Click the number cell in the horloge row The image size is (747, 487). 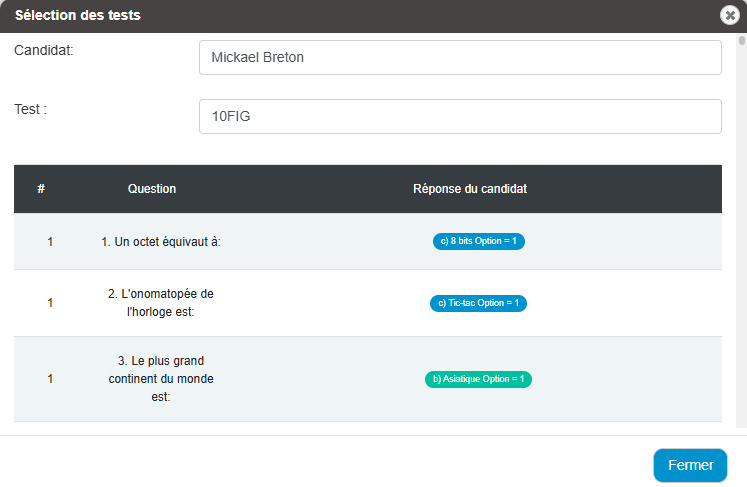(x=50, y=303)
